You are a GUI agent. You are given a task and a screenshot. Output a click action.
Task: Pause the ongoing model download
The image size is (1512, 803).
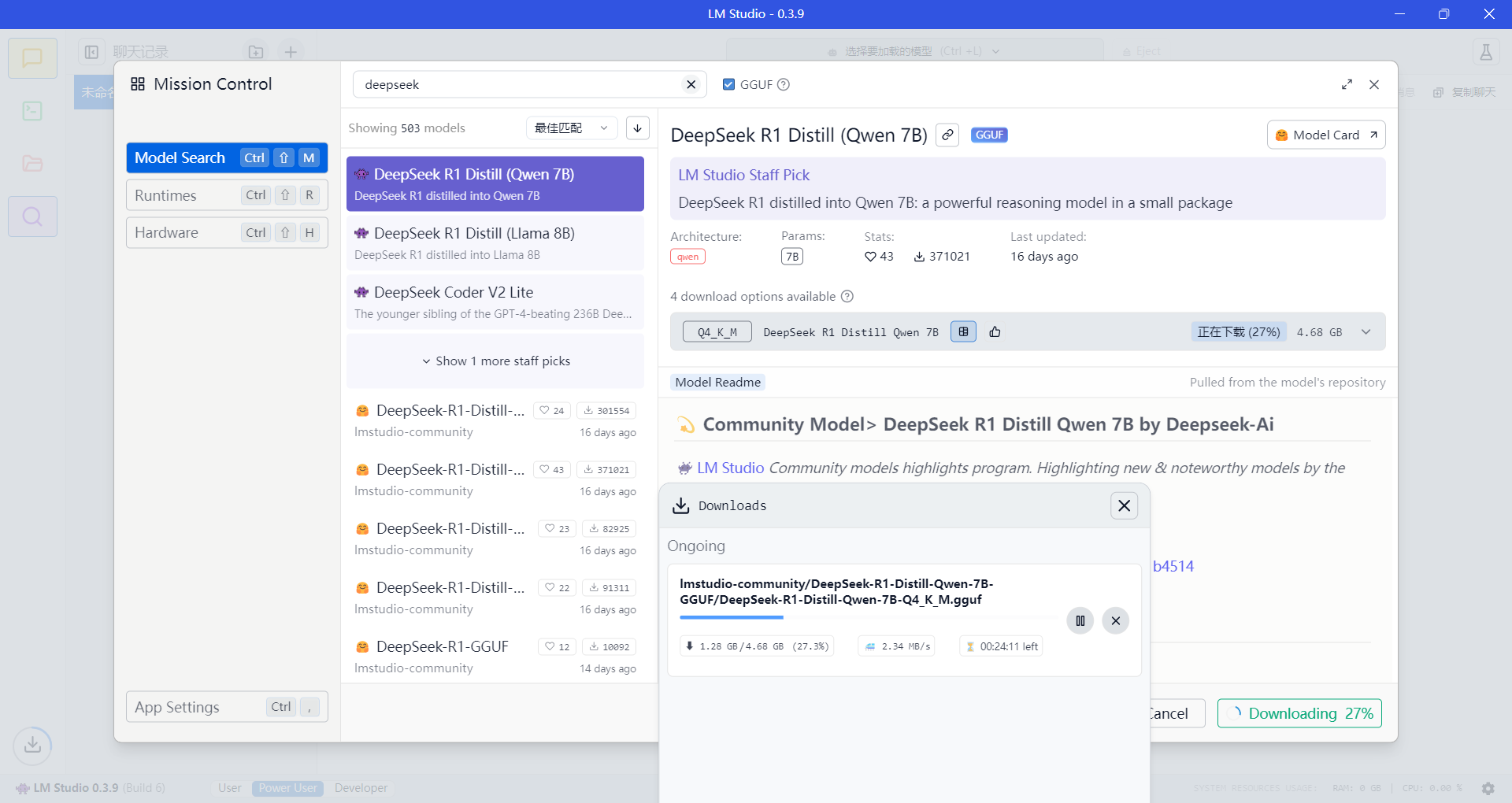[x=1080, y=620]
